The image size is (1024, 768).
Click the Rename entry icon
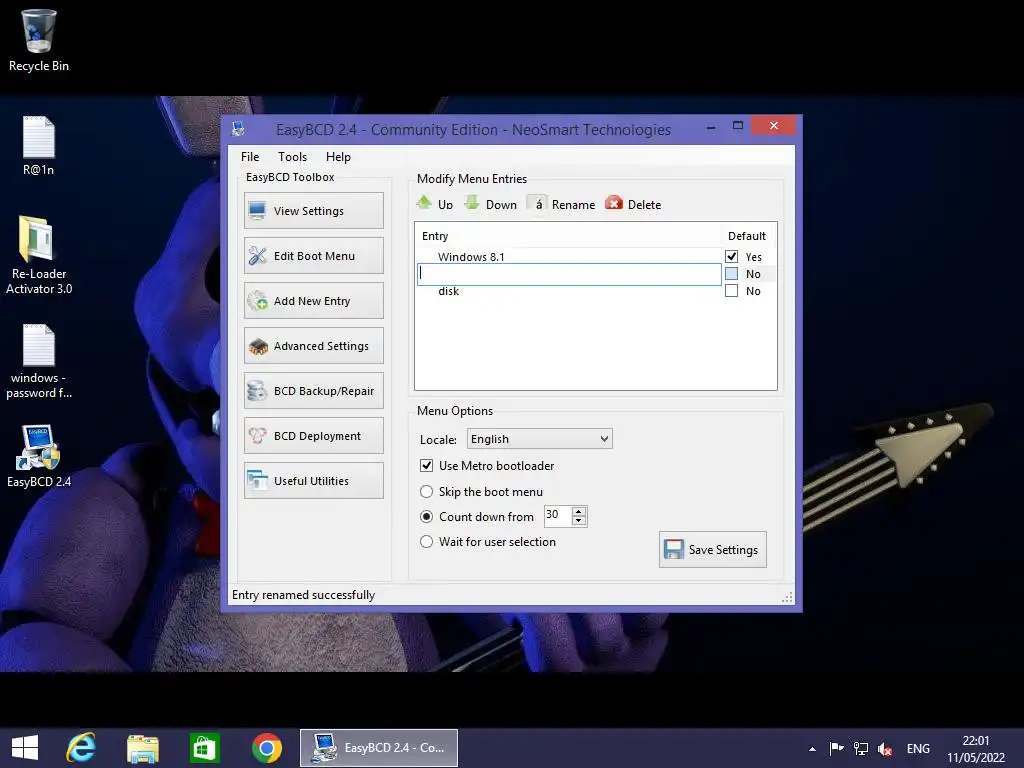click(x=537, y=204)
